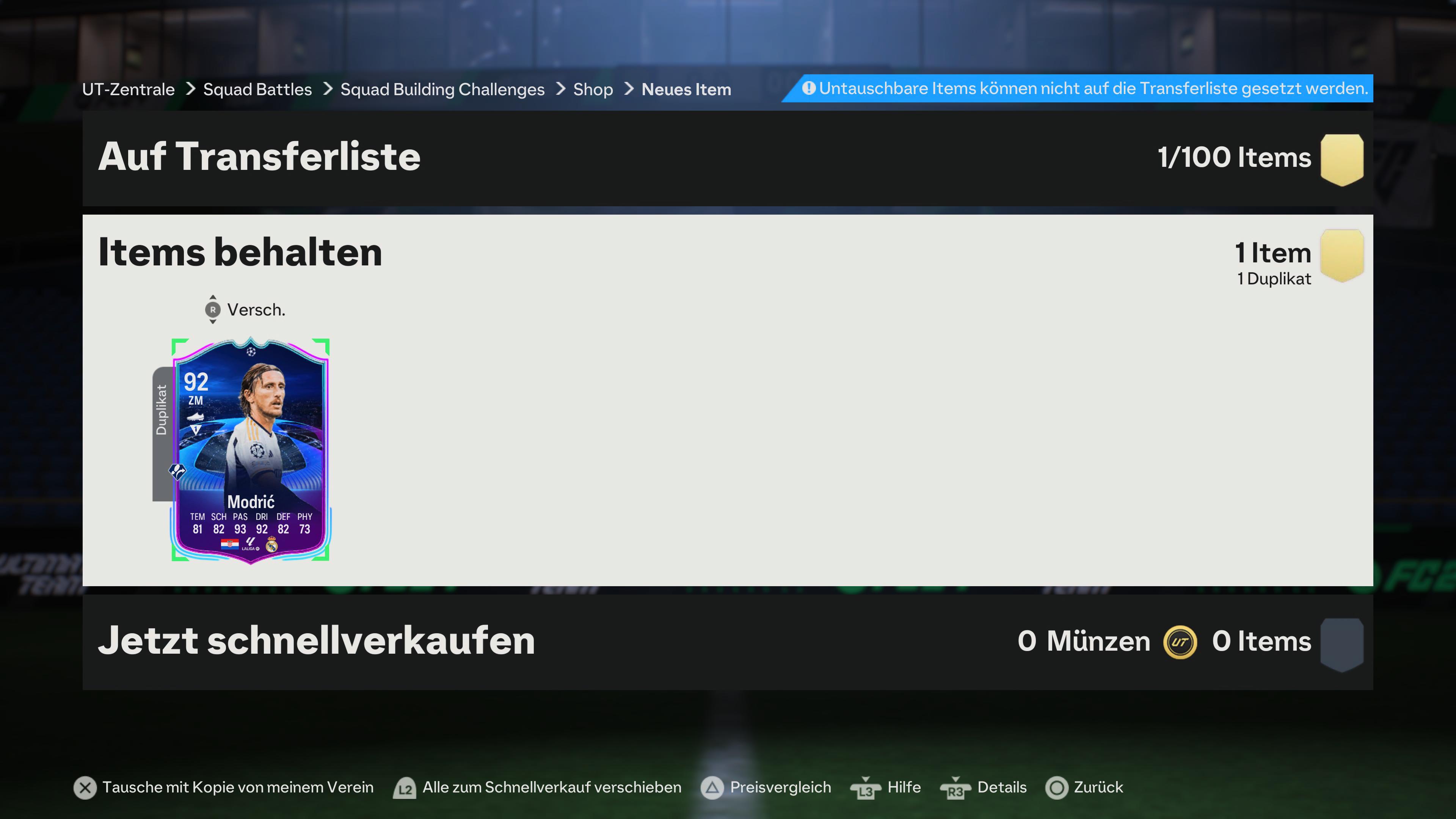1456x819 pixels.
Task: Click the UT coin icon next to Münzen
Action: (1180, 642)
